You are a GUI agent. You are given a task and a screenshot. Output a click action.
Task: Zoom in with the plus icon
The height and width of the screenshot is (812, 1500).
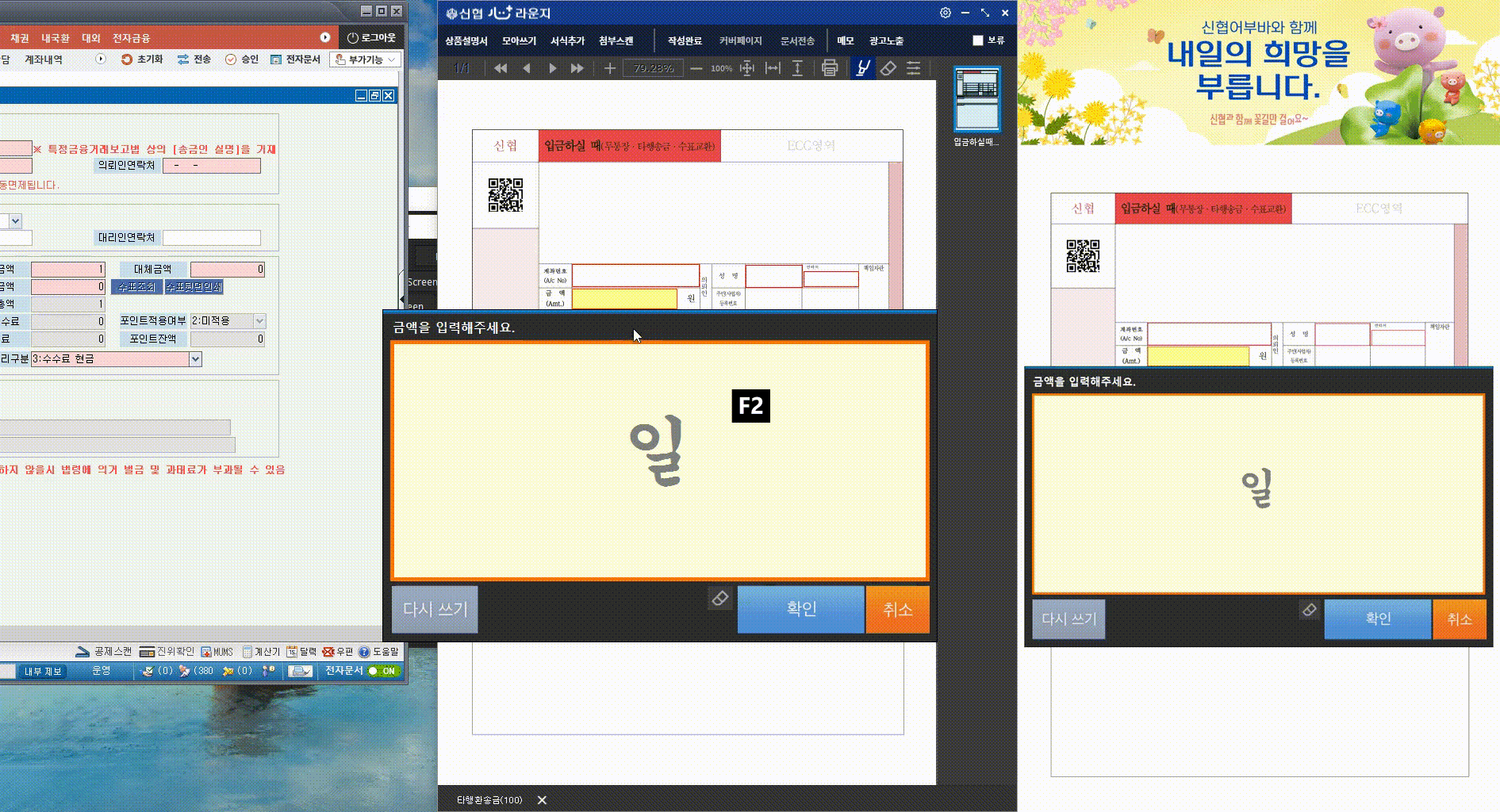[x=609, y=68]
